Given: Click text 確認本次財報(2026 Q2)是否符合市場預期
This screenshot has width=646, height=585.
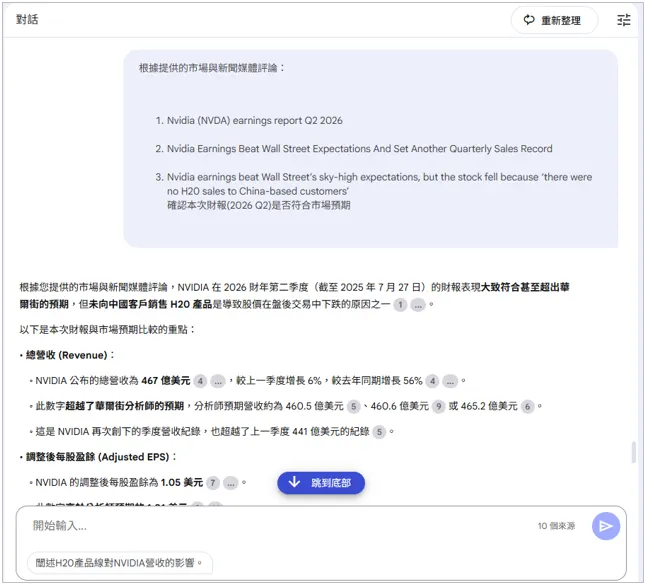Looking at the screenshot, I should 259,205.
